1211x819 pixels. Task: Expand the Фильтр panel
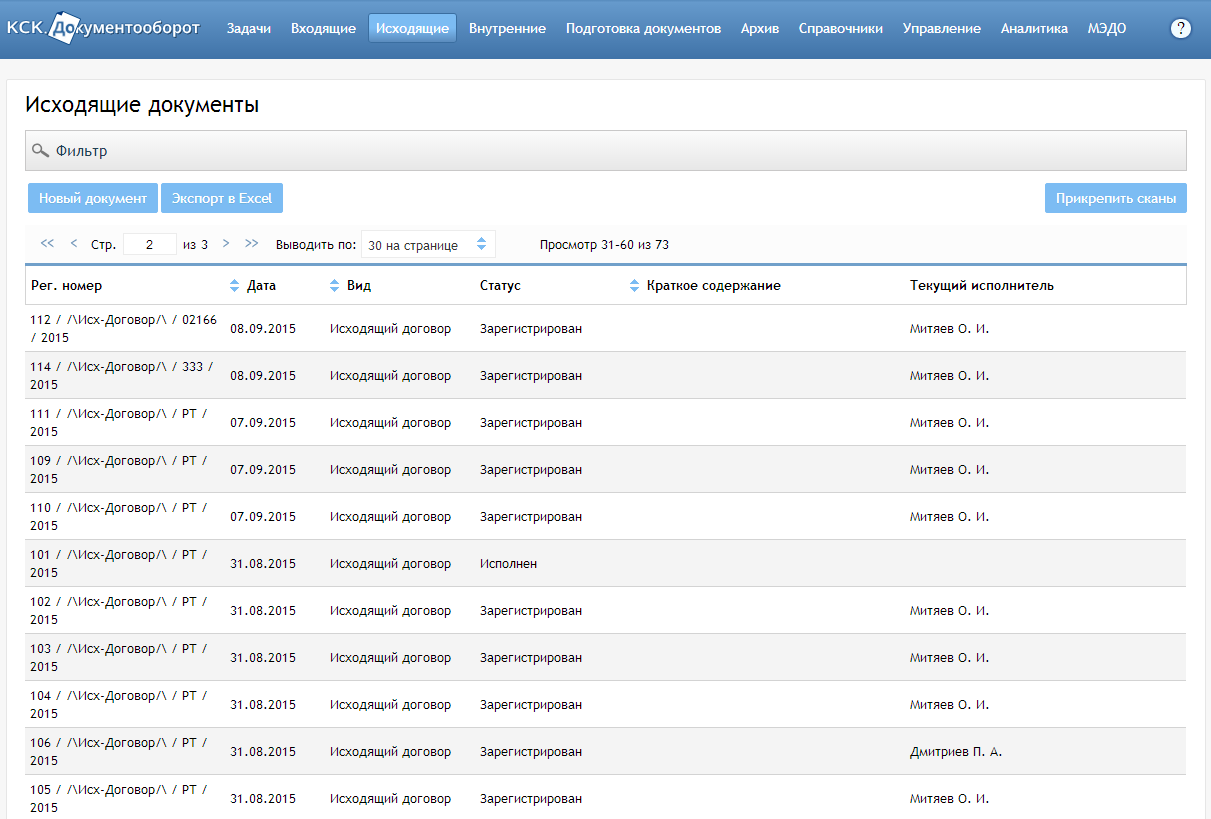coord(606,151)
